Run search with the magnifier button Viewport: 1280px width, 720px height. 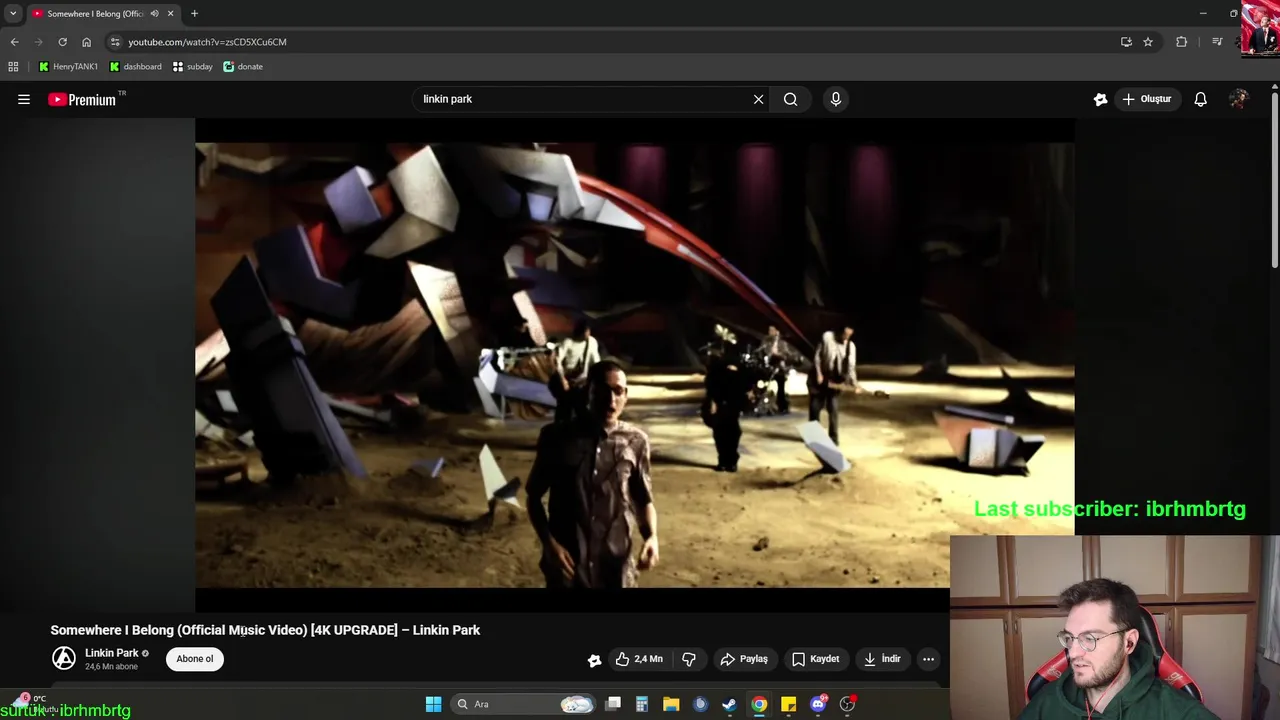coord(790,99)
